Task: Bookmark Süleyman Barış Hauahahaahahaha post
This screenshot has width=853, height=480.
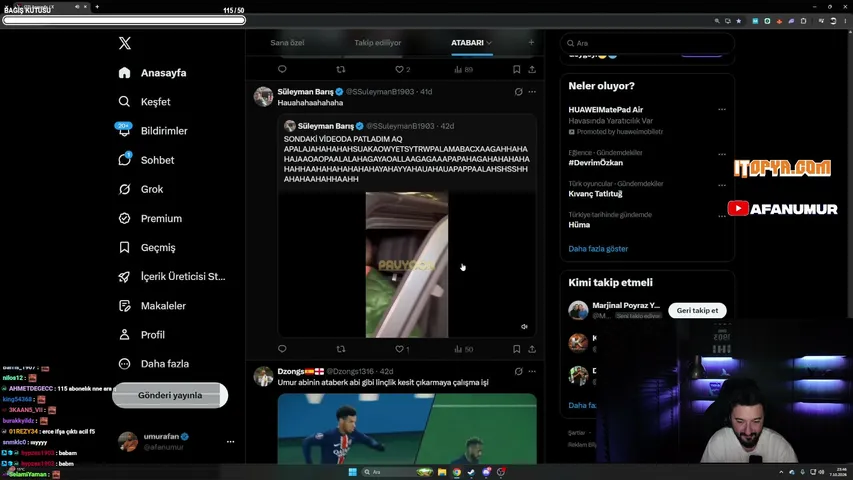Action: (x=516, y=349)
